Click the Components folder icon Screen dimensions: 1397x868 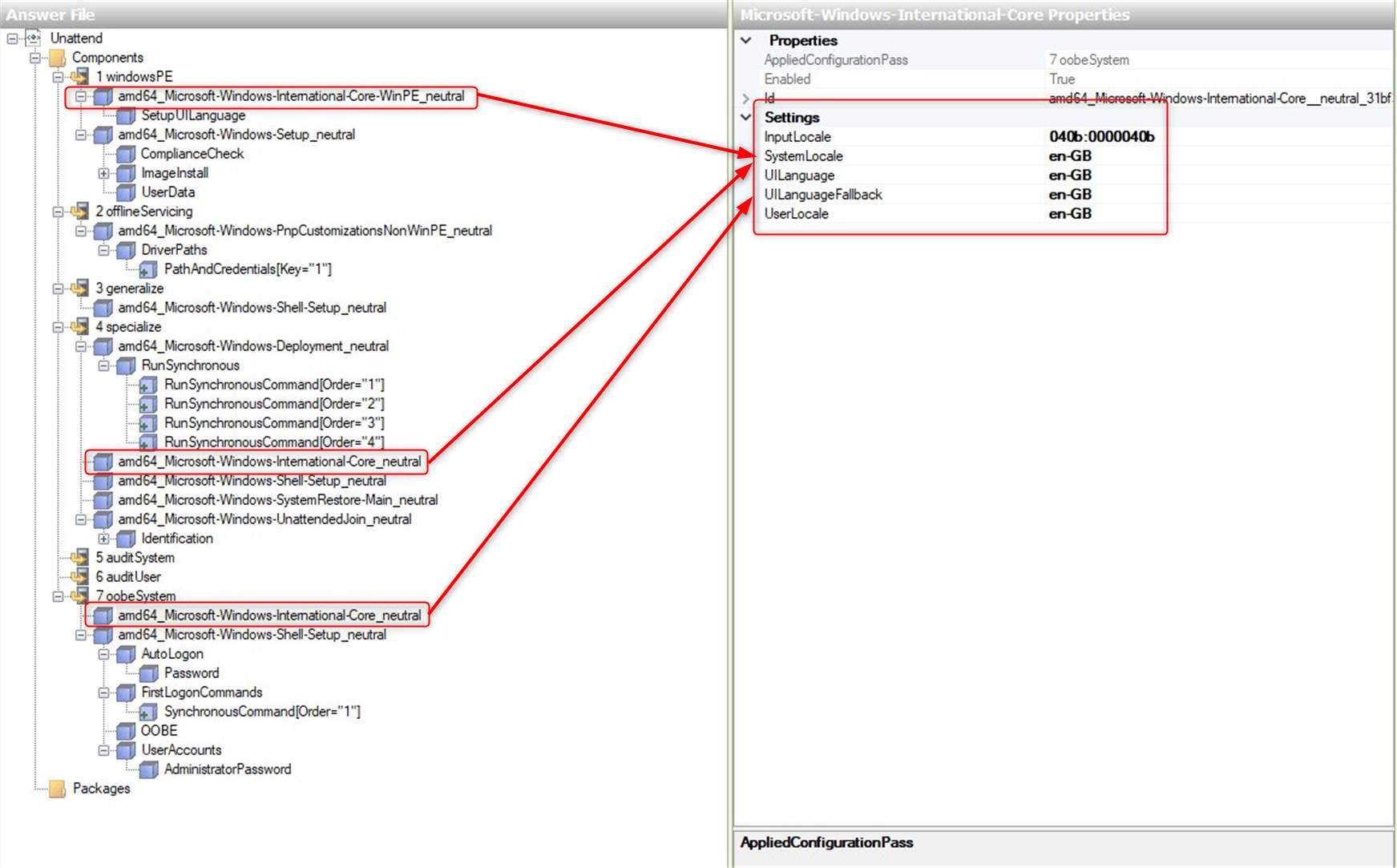[x=57, y=58]
